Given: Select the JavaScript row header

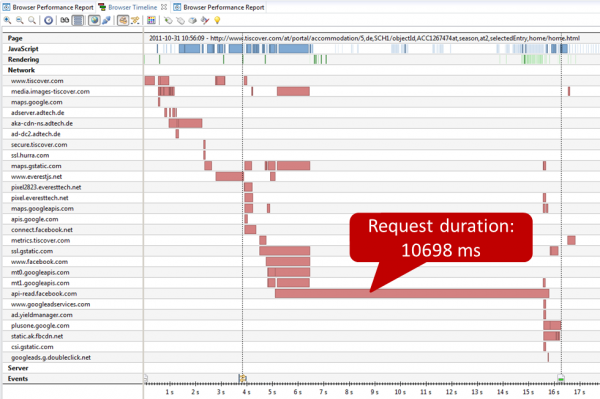Looking at the screenshot, I should 73,49.
